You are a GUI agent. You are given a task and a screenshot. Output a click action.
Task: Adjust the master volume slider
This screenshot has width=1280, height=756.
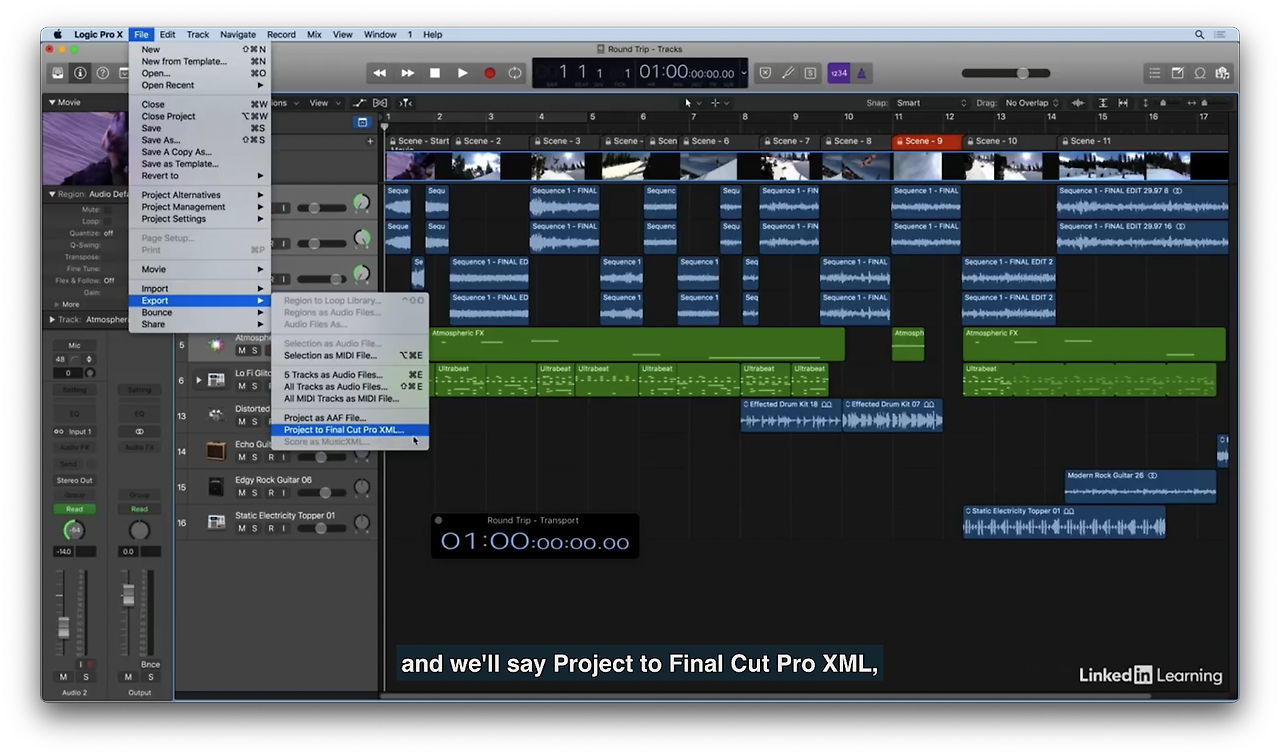click(x=1006, y=73)
